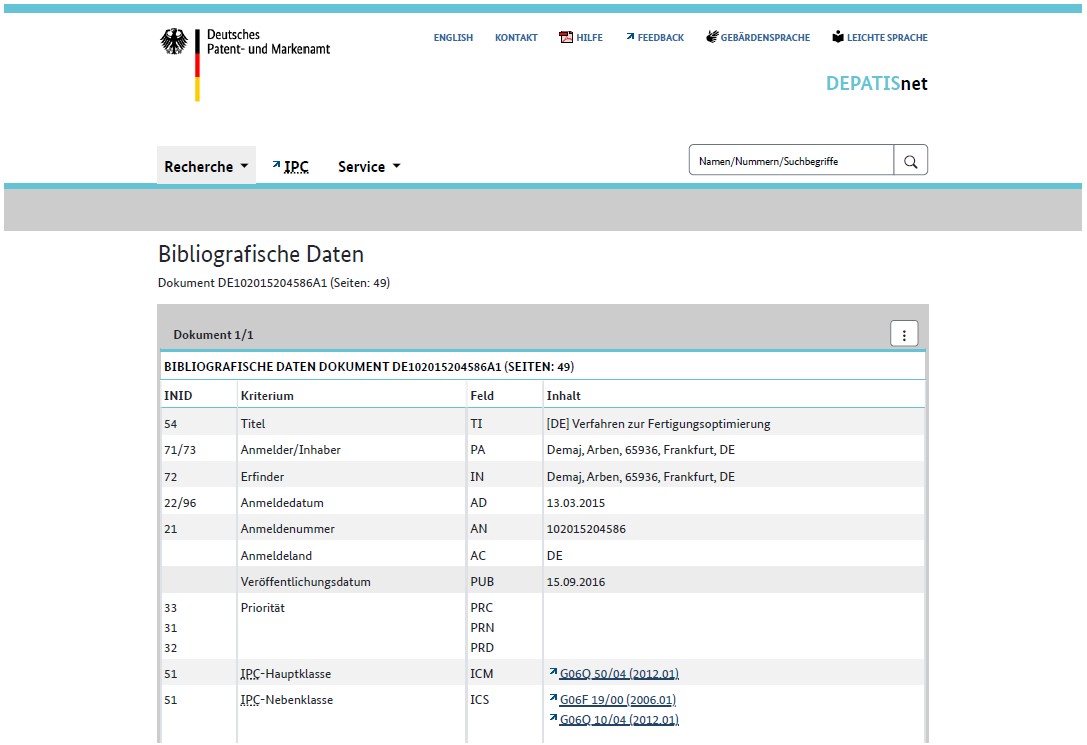This screenshot has width=1087, height=745.
Task: Click the Deutsches Patent- und Markenamt eagle logo
Action: pyautogui.click(x=174, y=42)
